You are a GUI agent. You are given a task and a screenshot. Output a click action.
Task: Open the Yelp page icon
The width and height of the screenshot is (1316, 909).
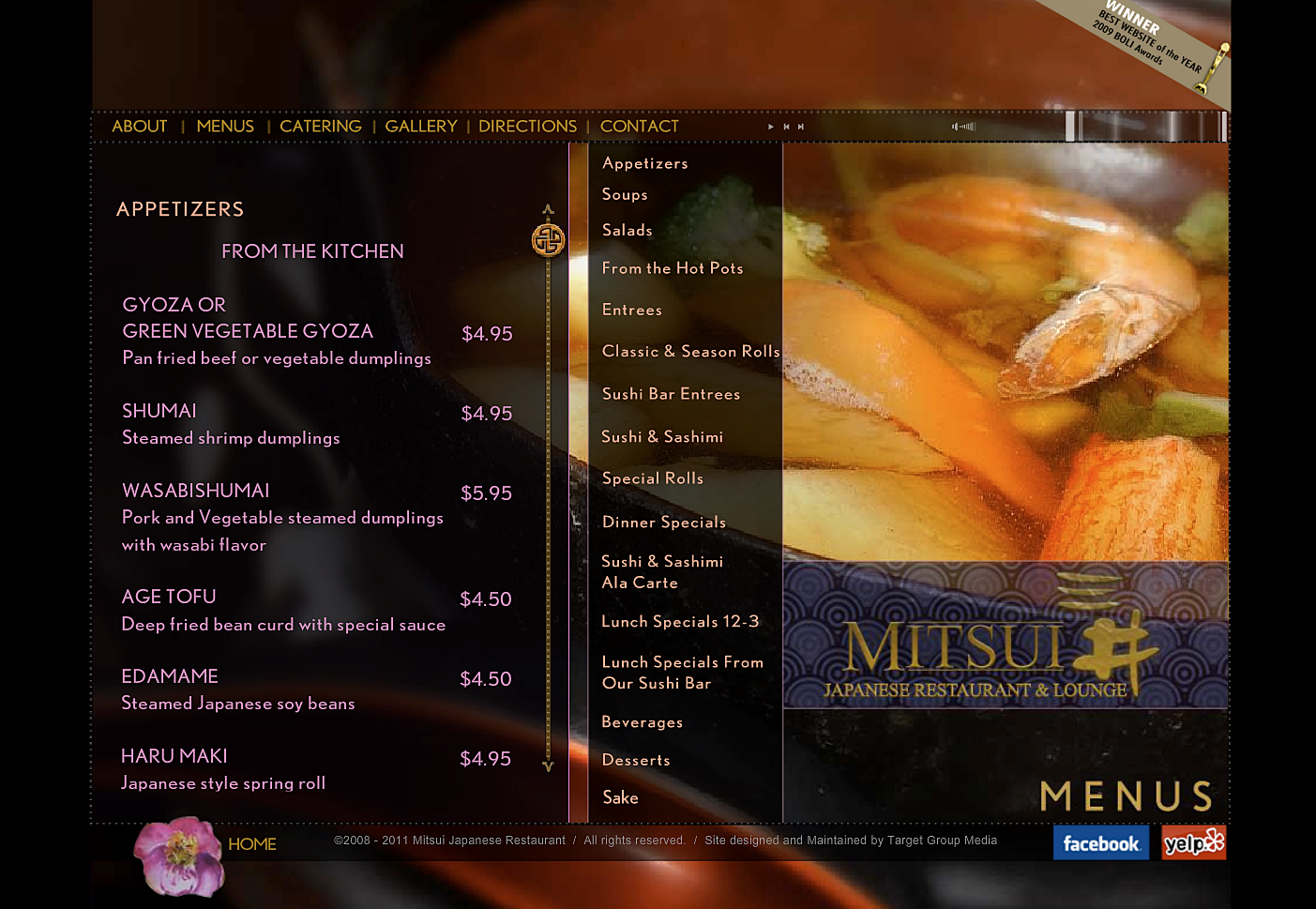(1193, 842)
